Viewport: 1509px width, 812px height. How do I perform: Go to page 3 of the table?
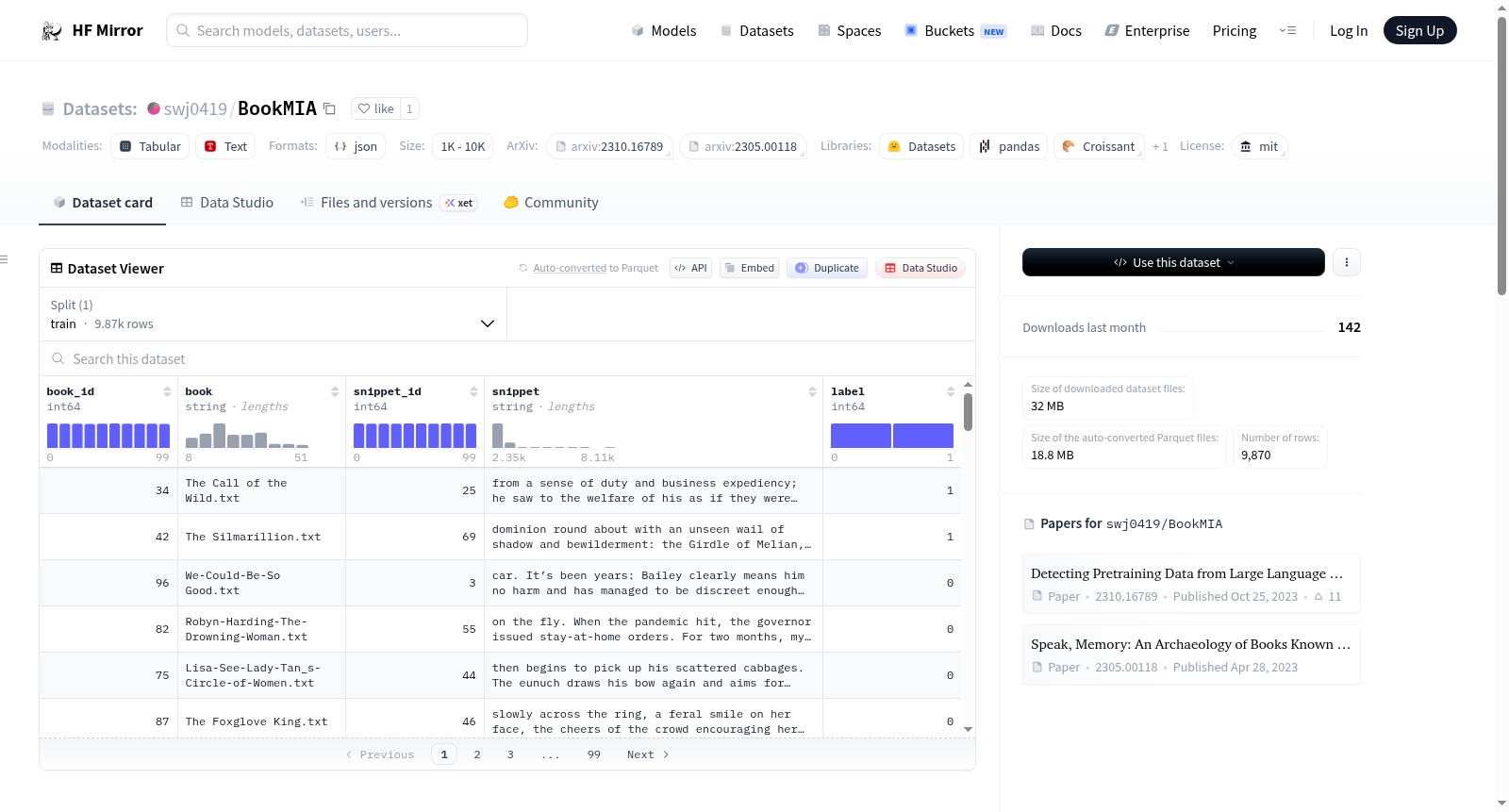[510, 754]
